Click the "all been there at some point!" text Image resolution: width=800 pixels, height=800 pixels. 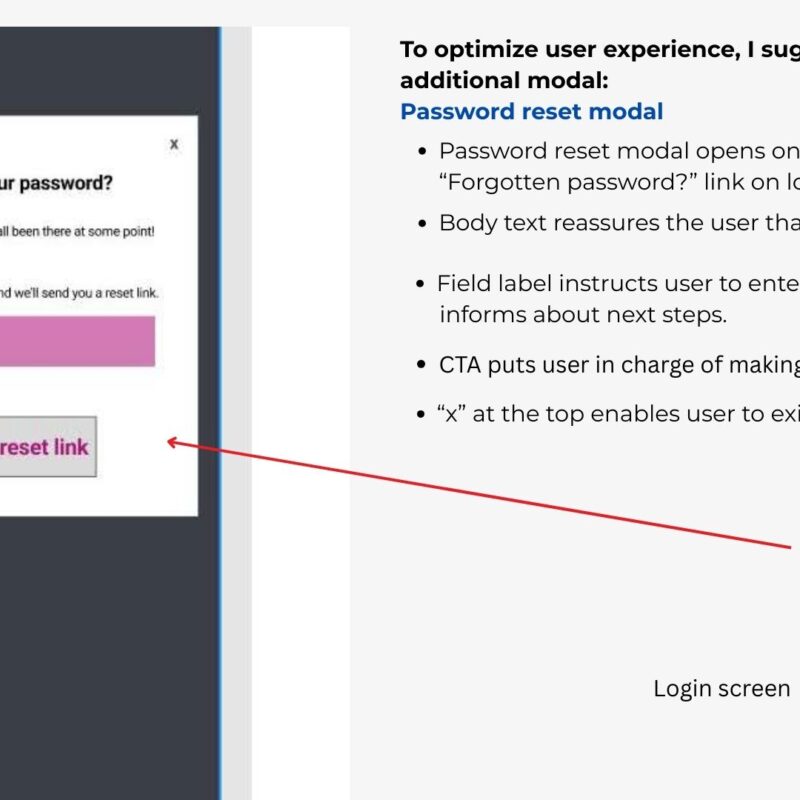pyautogui.click(x=77, y=231)
